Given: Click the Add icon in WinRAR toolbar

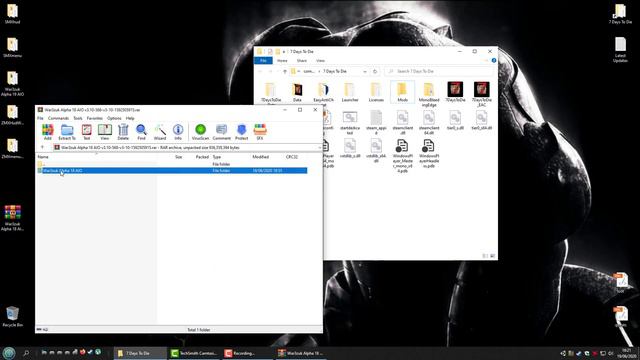Looking at the screenshot, I should coord(47,132).
